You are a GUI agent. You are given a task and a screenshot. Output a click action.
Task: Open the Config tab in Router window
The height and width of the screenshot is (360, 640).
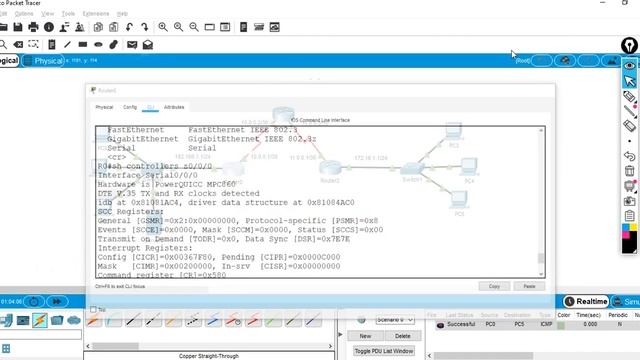coord(130,107)
